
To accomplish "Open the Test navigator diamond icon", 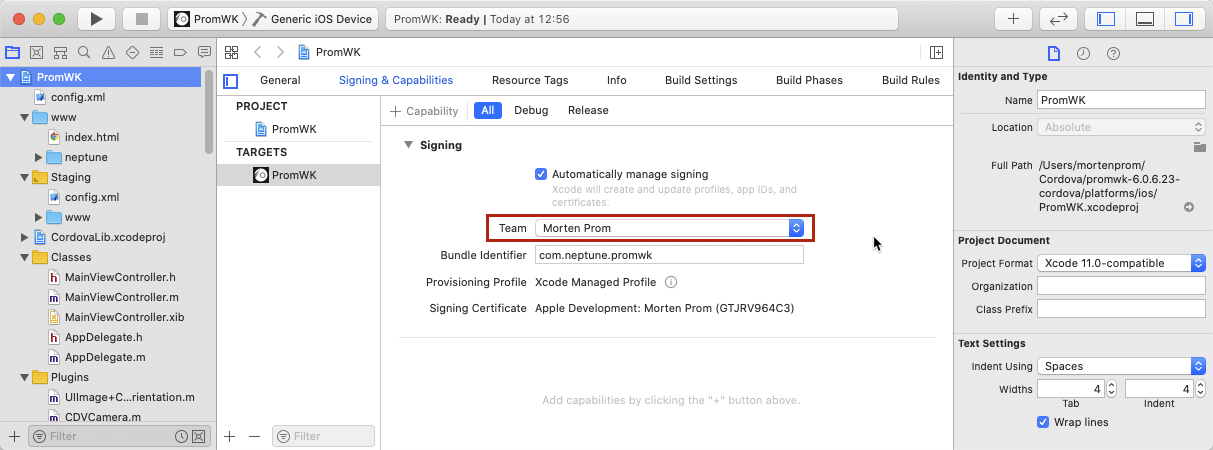I will [x=132, y=52].
